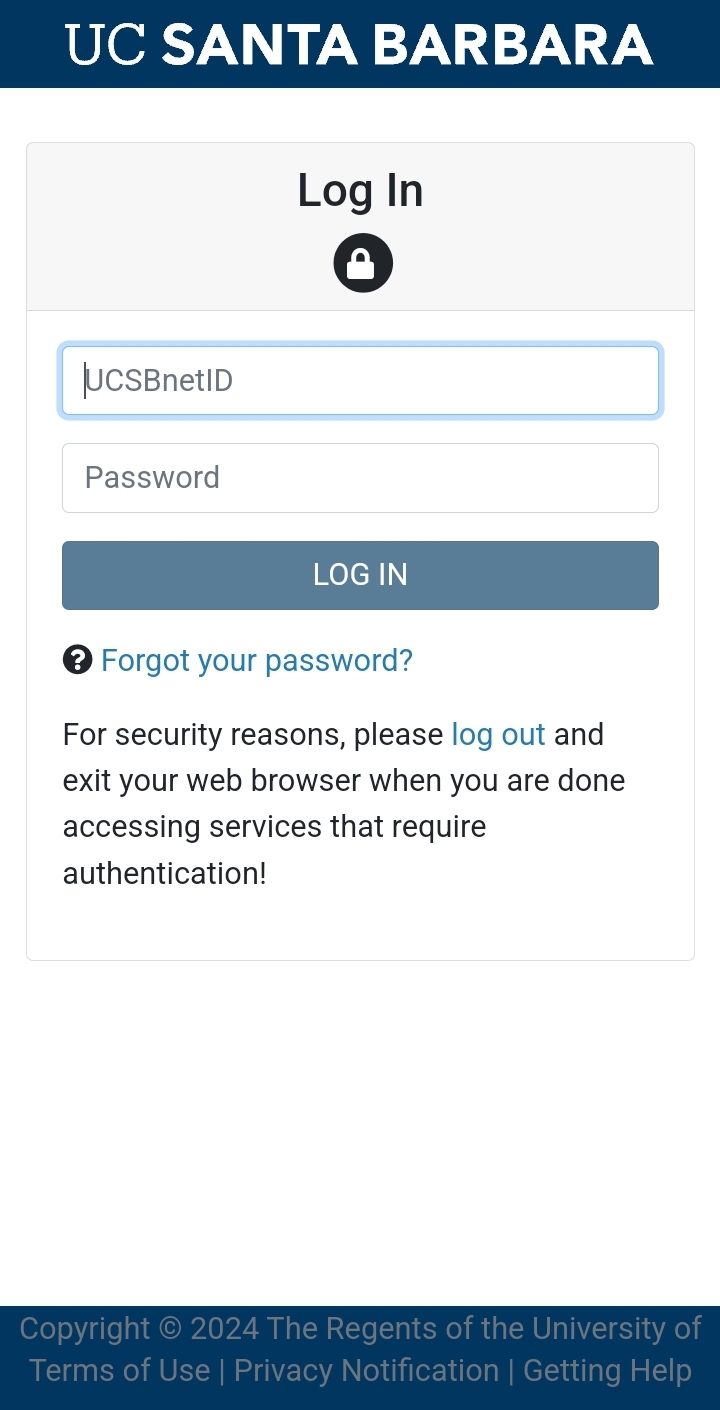The image size is (720, 1410).
Task: Click the Copyright 2024 Regents footer text
Action: point(360,1328)
